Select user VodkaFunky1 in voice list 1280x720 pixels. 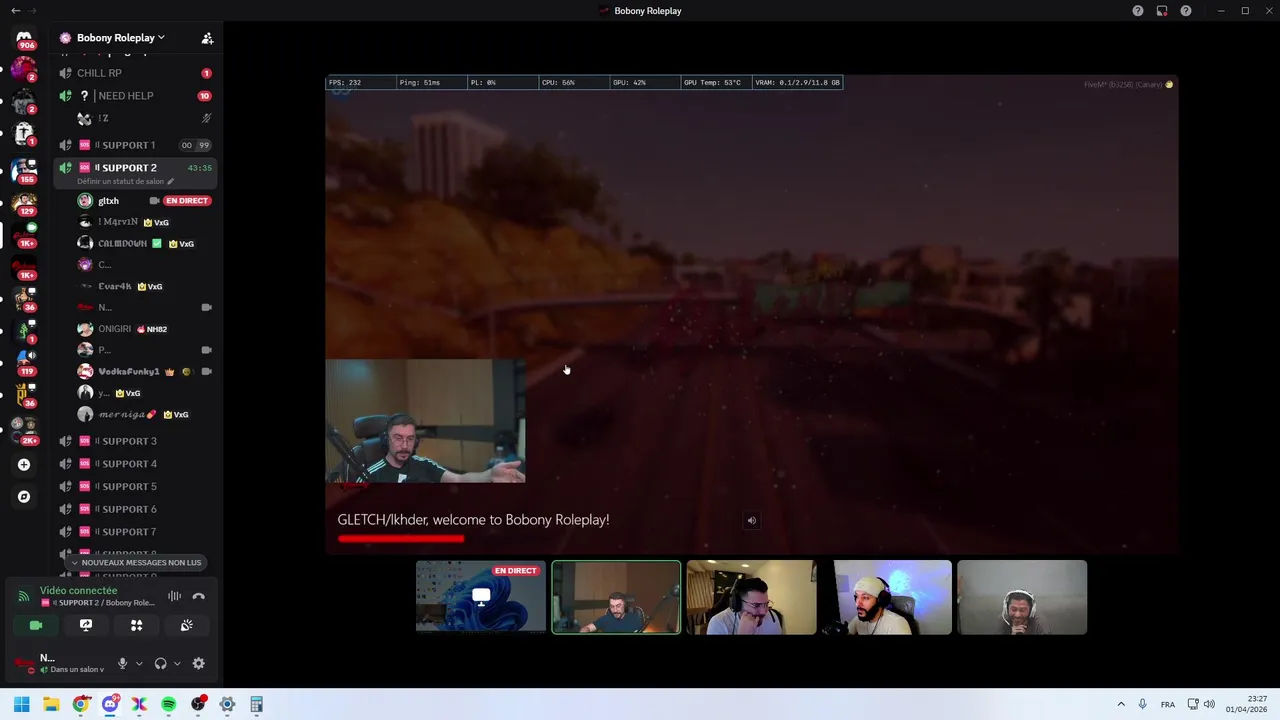[x=145, y=372]
